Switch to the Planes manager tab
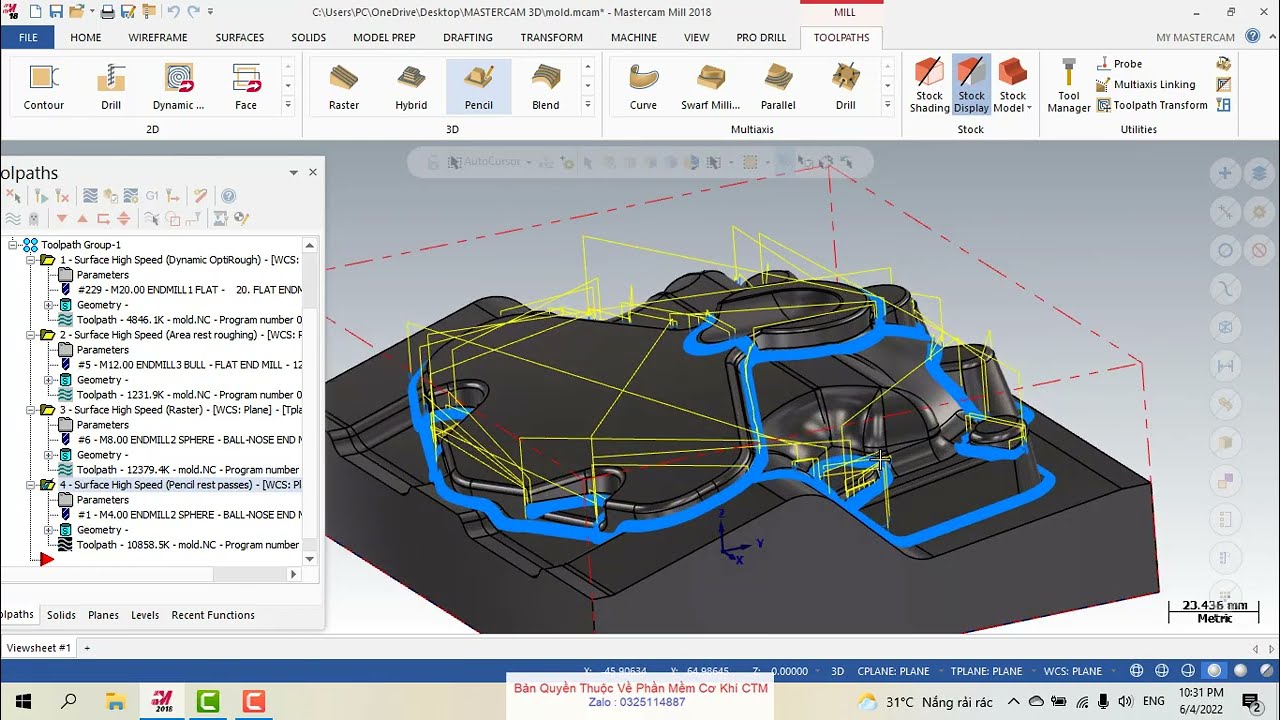Screen dimensions: 1280x720 103,615
